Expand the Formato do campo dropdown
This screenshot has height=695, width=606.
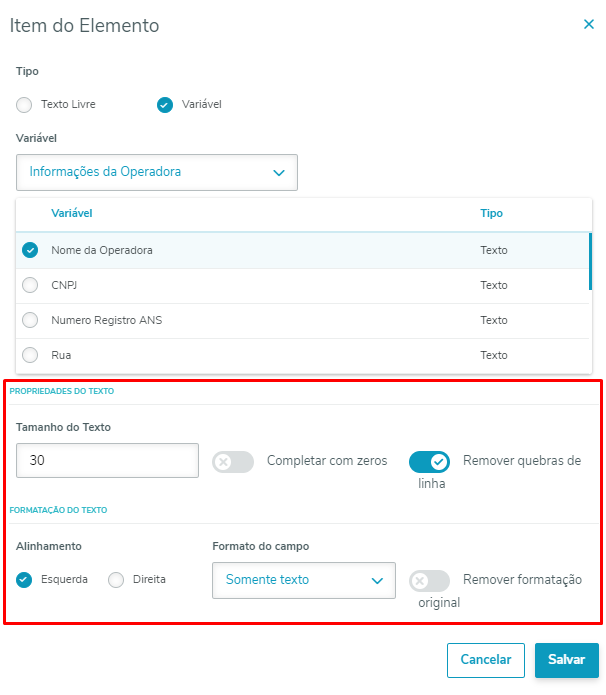(x=304, y=580)
